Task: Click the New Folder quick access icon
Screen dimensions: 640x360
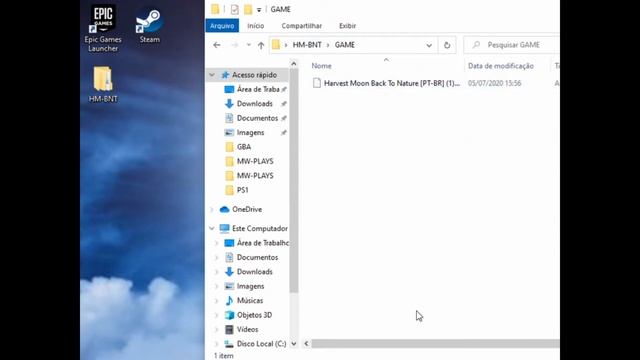Action: pyautogui.click(x=248, y=9)
